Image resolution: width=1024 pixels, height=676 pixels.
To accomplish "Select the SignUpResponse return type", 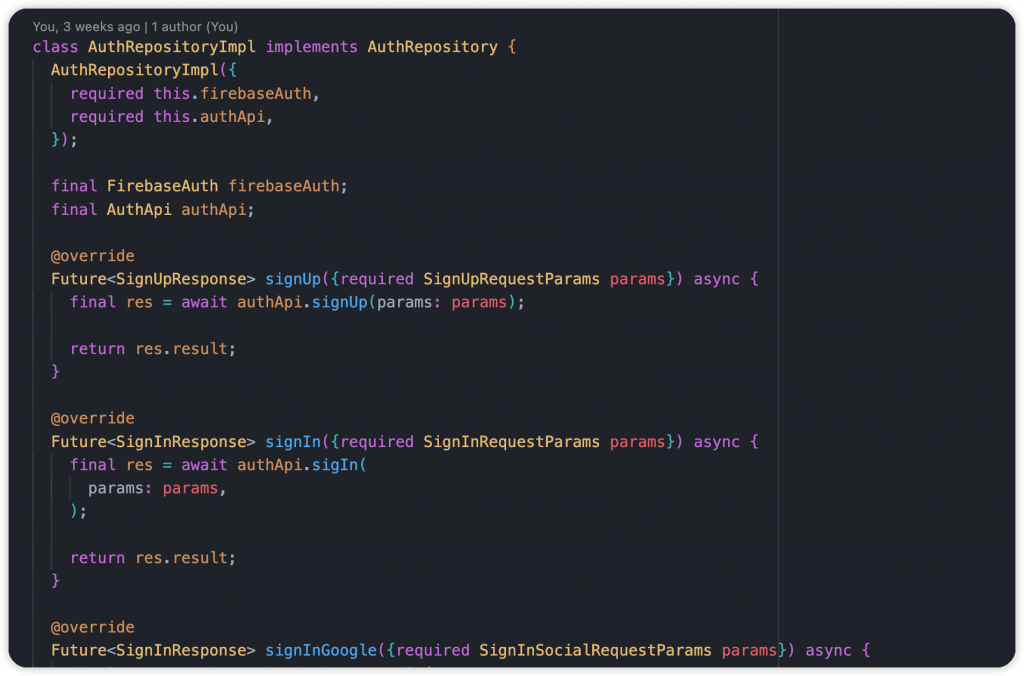I will [181, 279].
